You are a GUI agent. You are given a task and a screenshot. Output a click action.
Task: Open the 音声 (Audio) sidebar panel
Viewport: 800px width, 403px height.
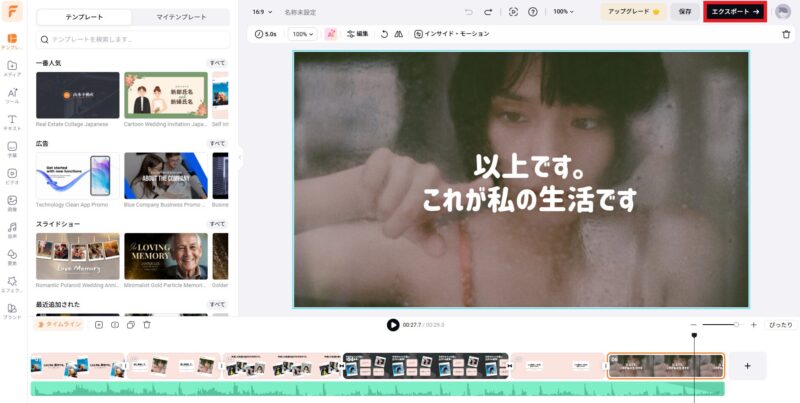click(x=12, y=231)
